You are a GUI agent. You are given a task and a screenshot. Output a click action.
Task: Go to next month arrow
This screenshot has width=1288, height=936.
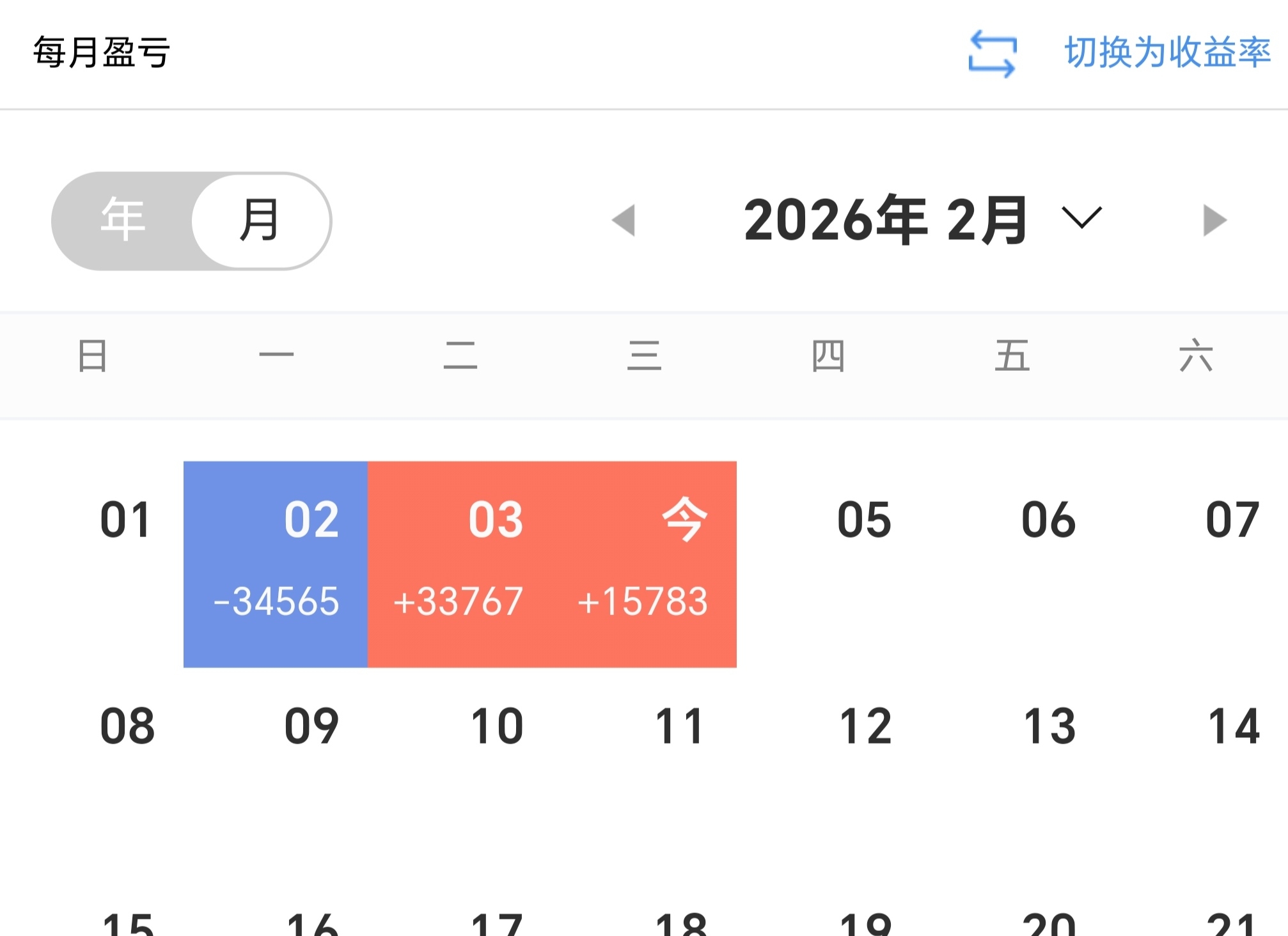click(1214, 221)
